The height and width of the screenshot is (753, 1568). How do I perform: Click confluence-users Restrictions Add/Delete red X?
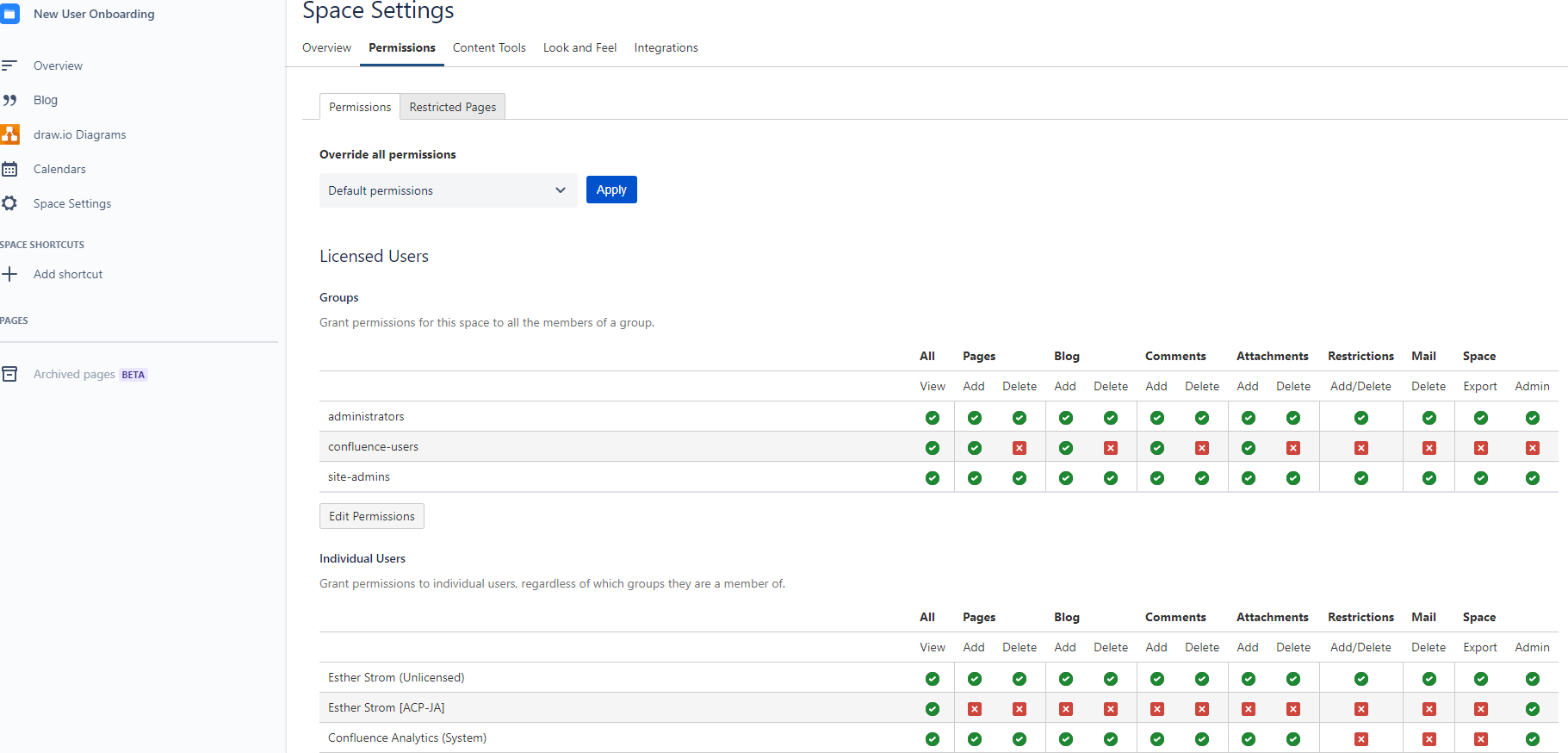coord(1361,448)
